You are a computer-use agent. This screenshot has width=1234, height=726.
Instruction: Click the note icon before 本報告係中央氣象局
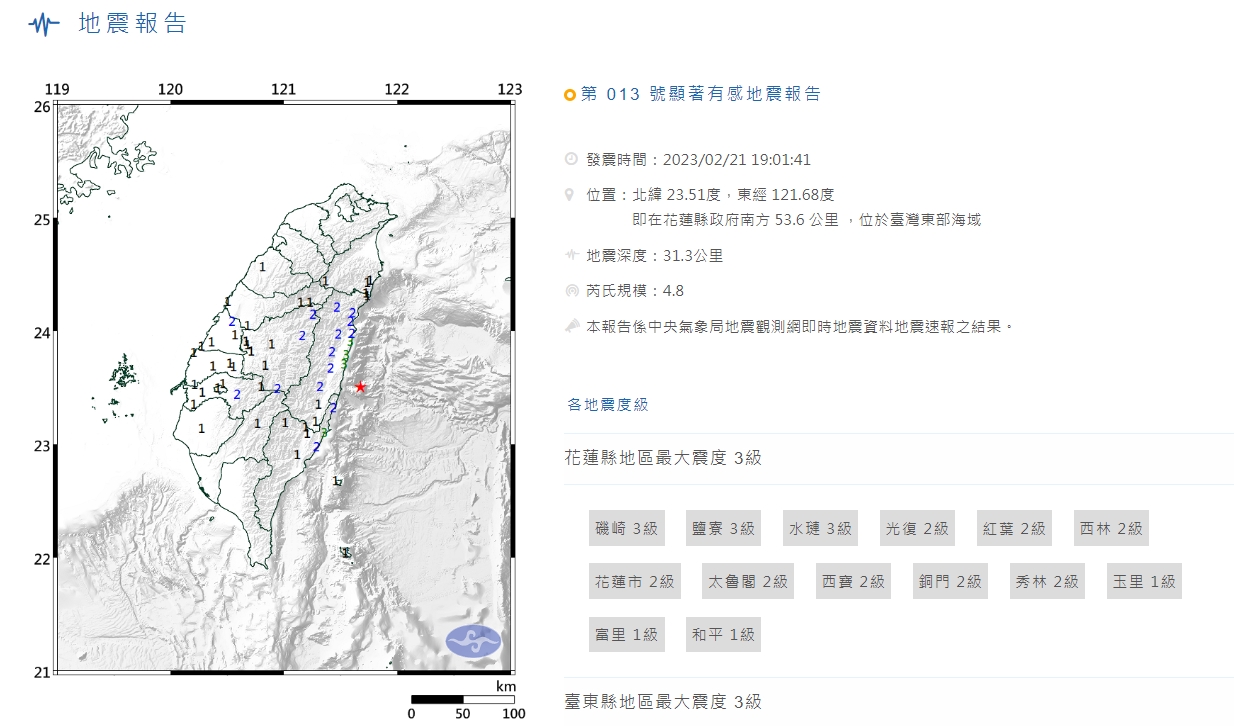(x=571, y=326)
